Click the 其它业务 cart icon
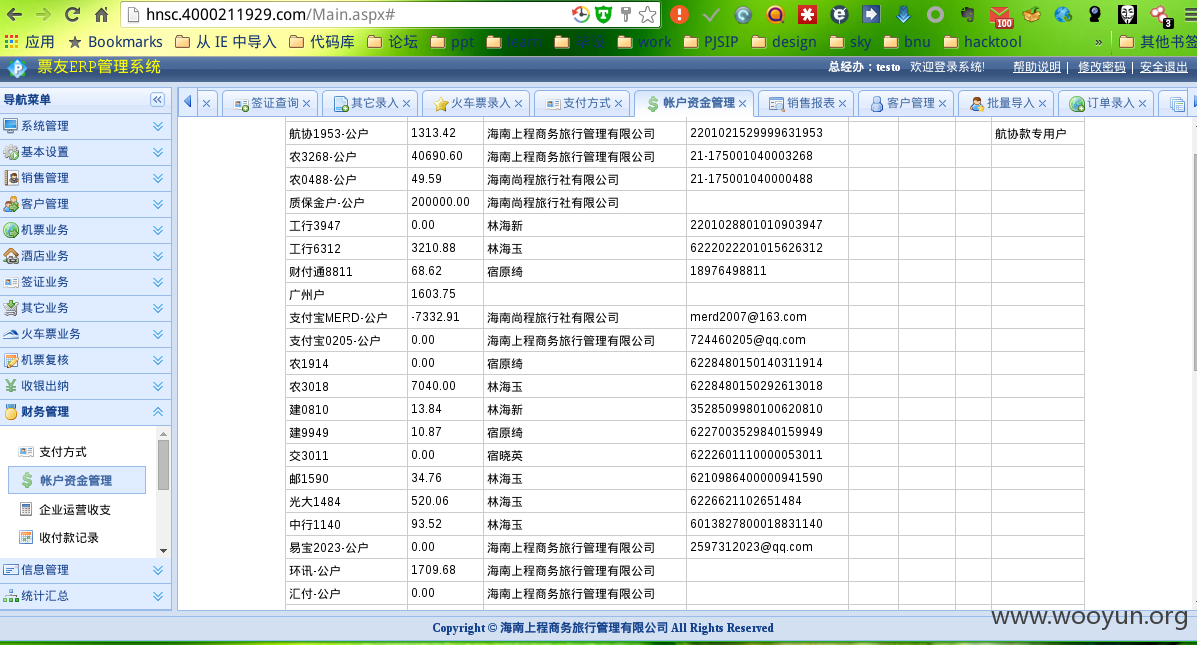This screenshot has width=1197, height=645. (x=11, y=308)
